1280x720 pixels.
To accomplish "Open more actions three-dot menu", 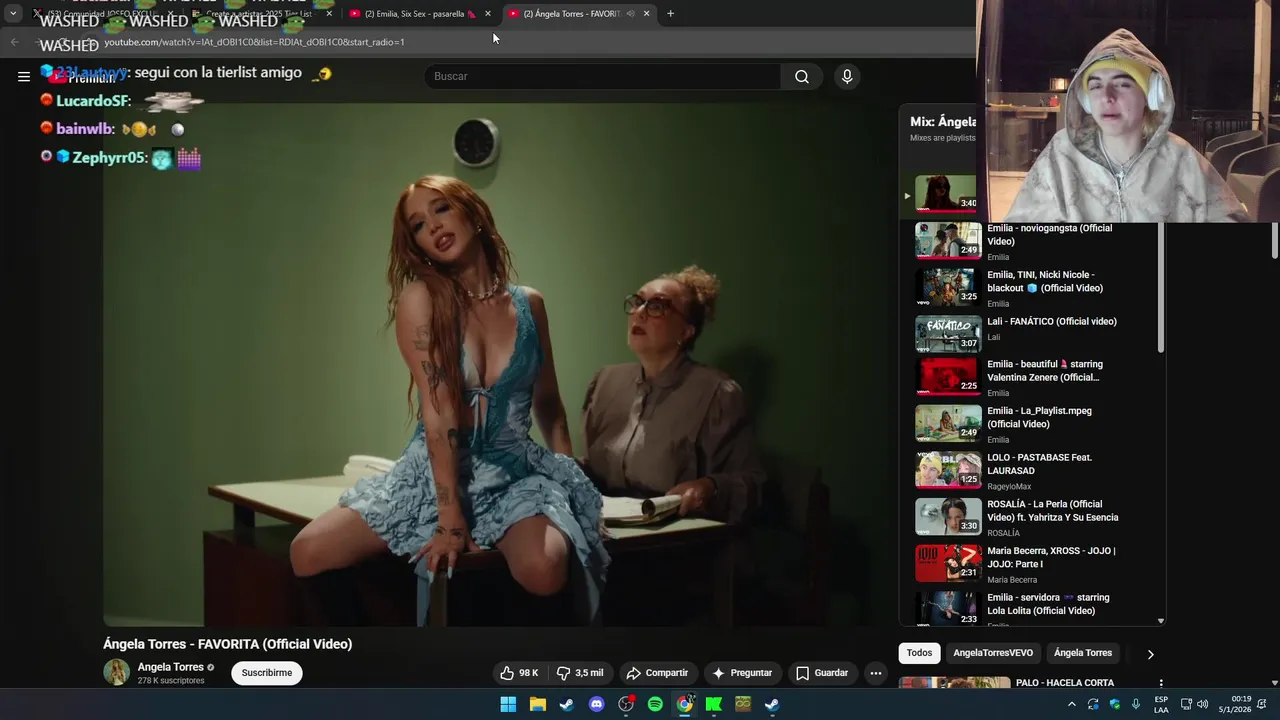I will (876, 673).
